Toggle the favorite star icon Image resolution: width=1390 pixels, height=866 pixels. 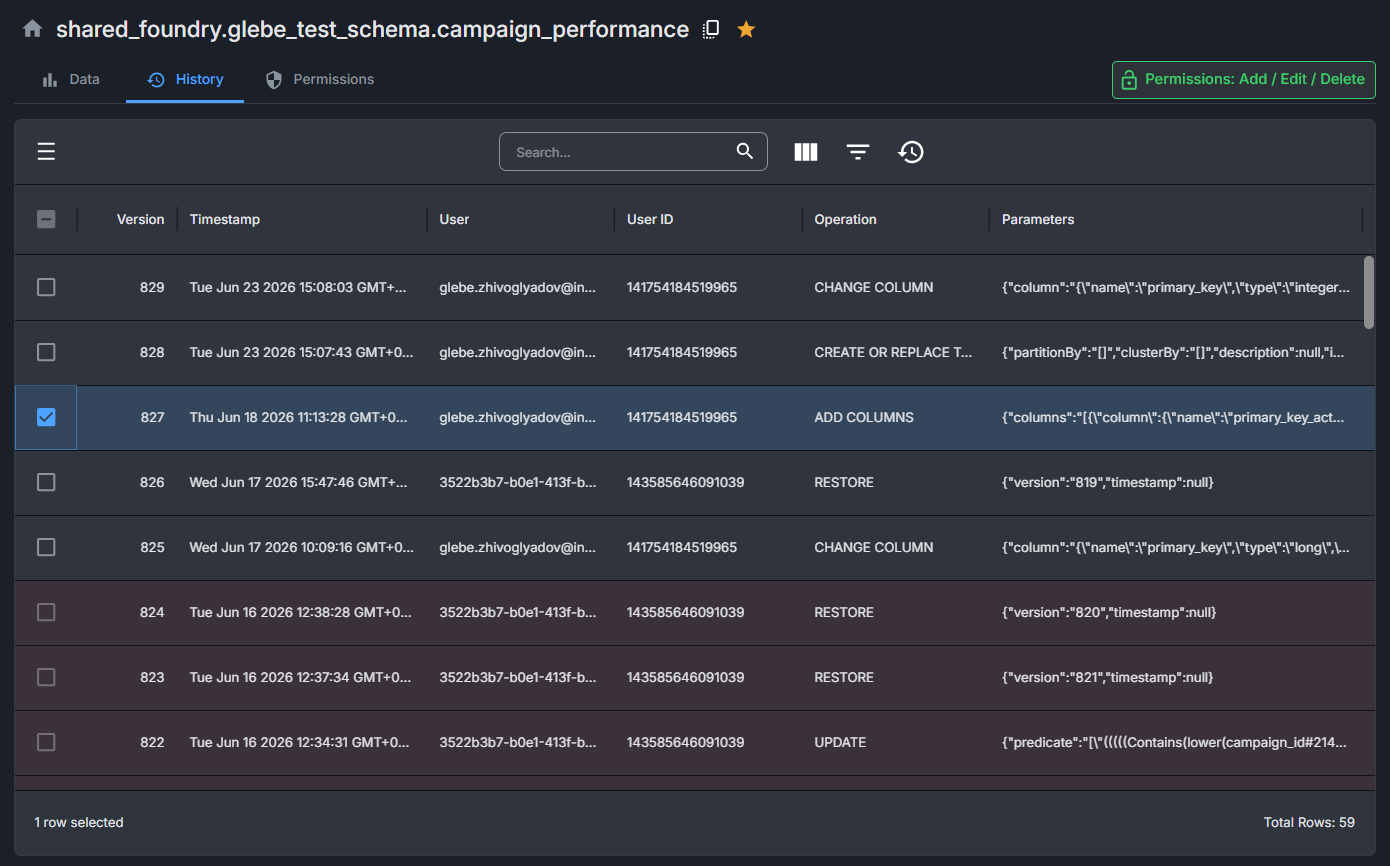[x=746, y=29]
